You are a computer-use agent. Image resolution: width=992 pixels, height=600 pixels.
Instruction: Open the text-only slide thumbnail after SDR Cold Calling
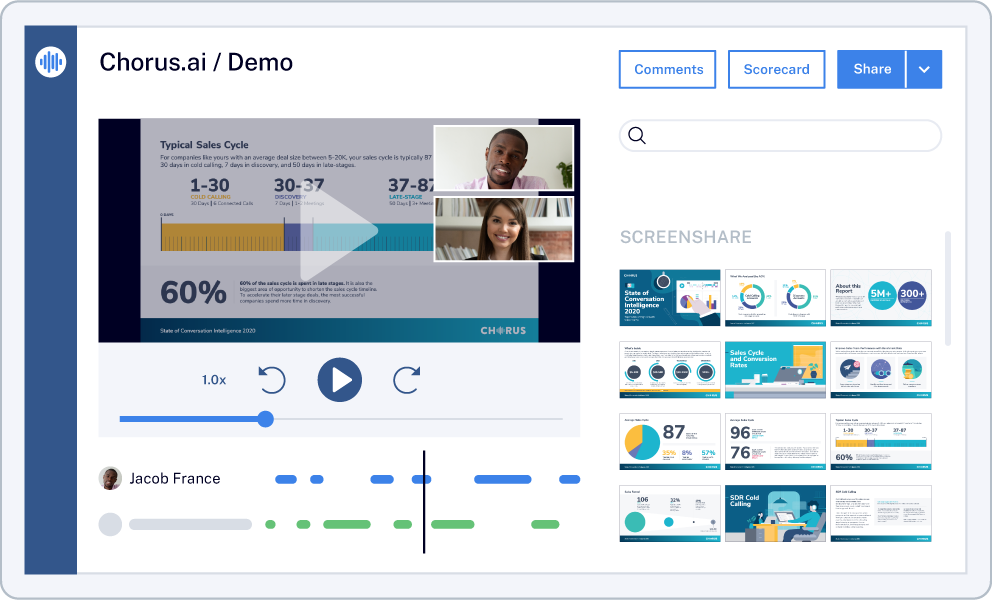click(881, 513)
